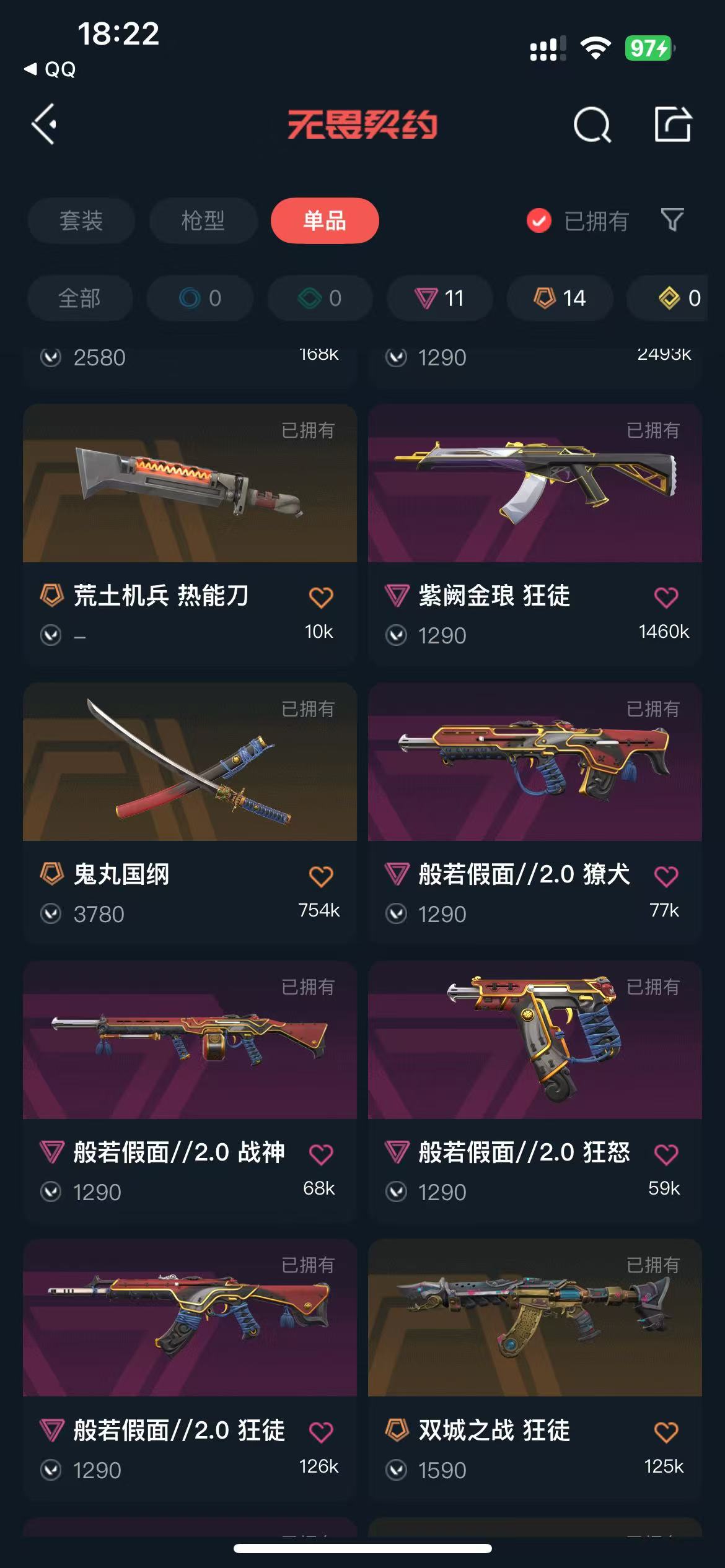Screen dimensions: 725x1568
Task: Toggle the 已拥有 owned checkbox
Action: tap(539, 220)
